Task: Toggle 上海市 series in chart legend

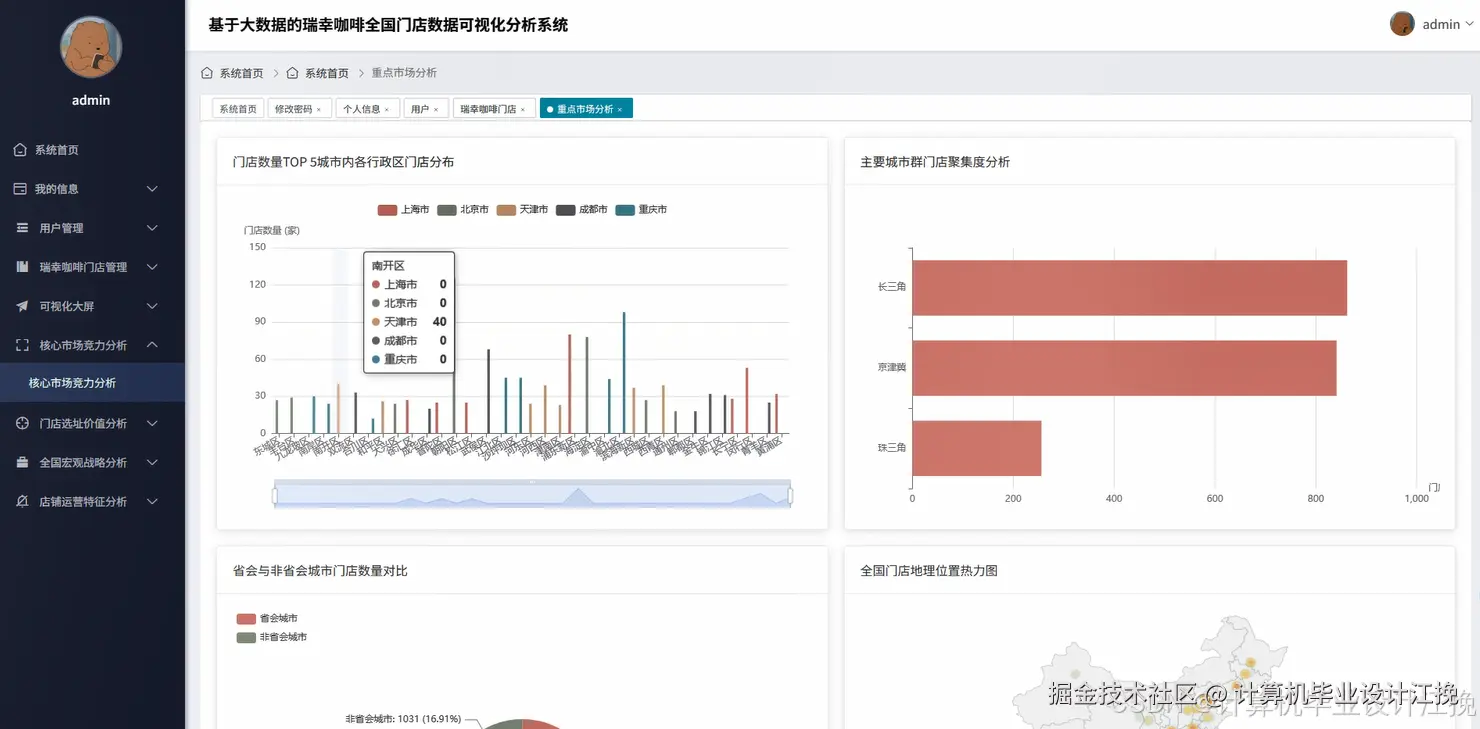Action: pos(403,210)
